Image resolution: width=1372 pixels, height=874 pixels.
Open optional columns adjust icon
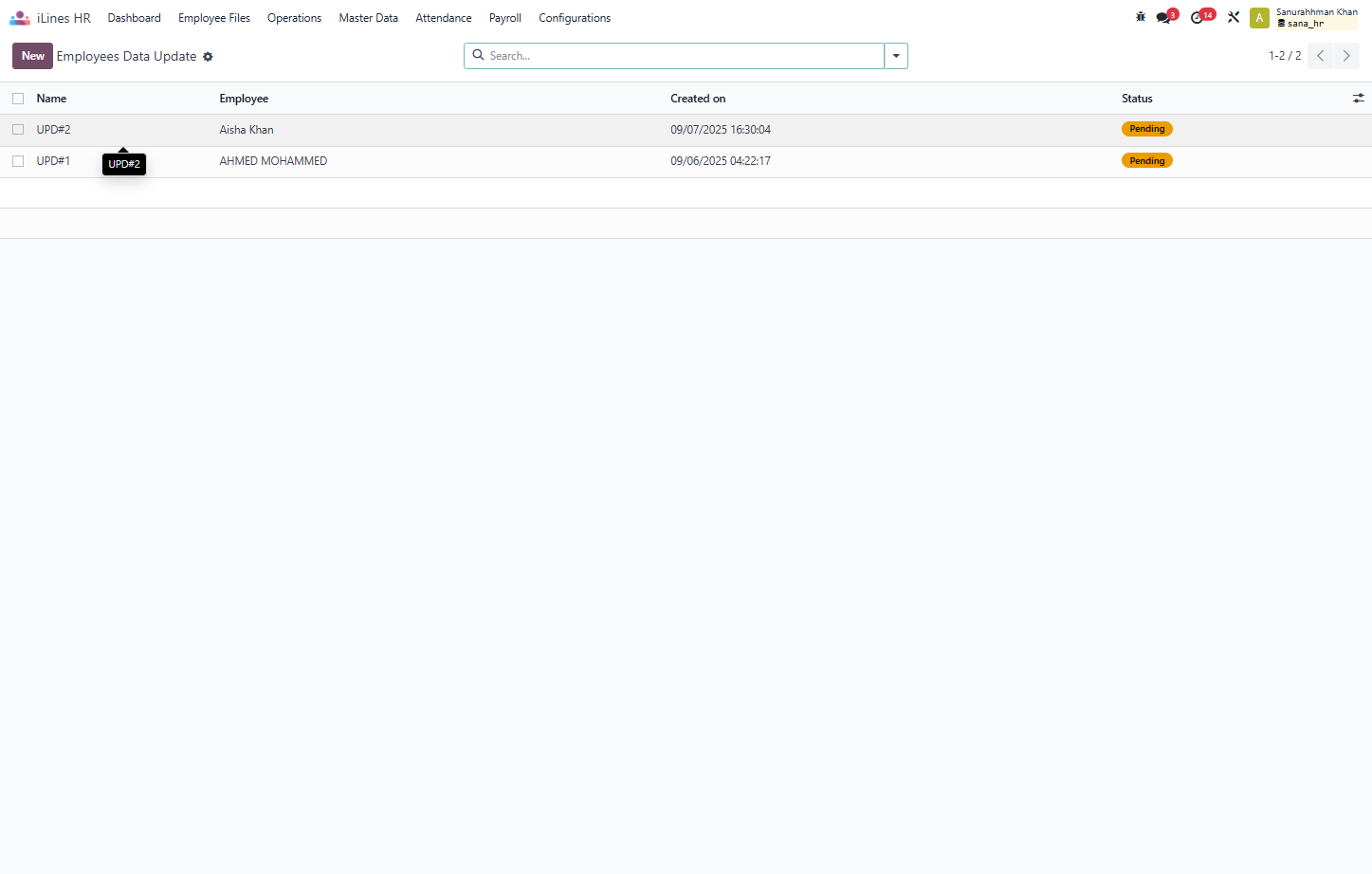[x=1358, y=99]
